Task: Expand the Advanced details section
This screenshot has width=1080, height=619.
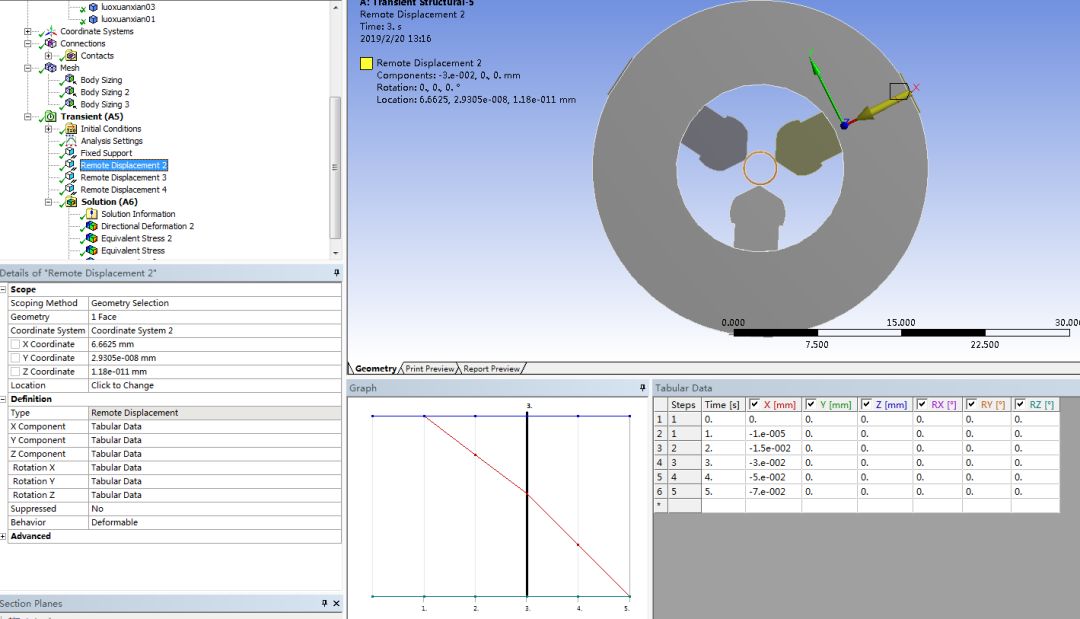Action: (x=3, y=536)
